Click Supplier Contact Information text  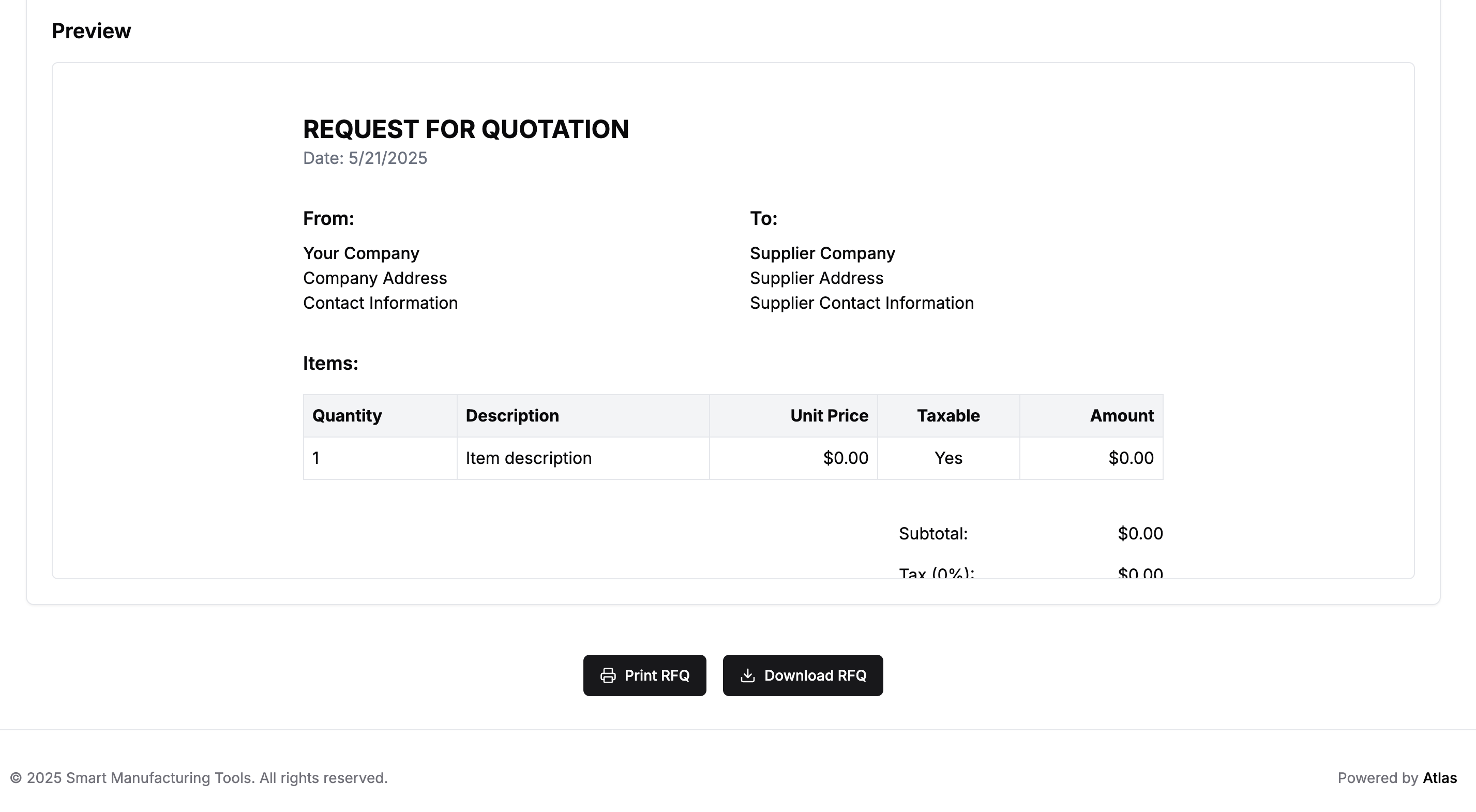[x=861, y=303]
